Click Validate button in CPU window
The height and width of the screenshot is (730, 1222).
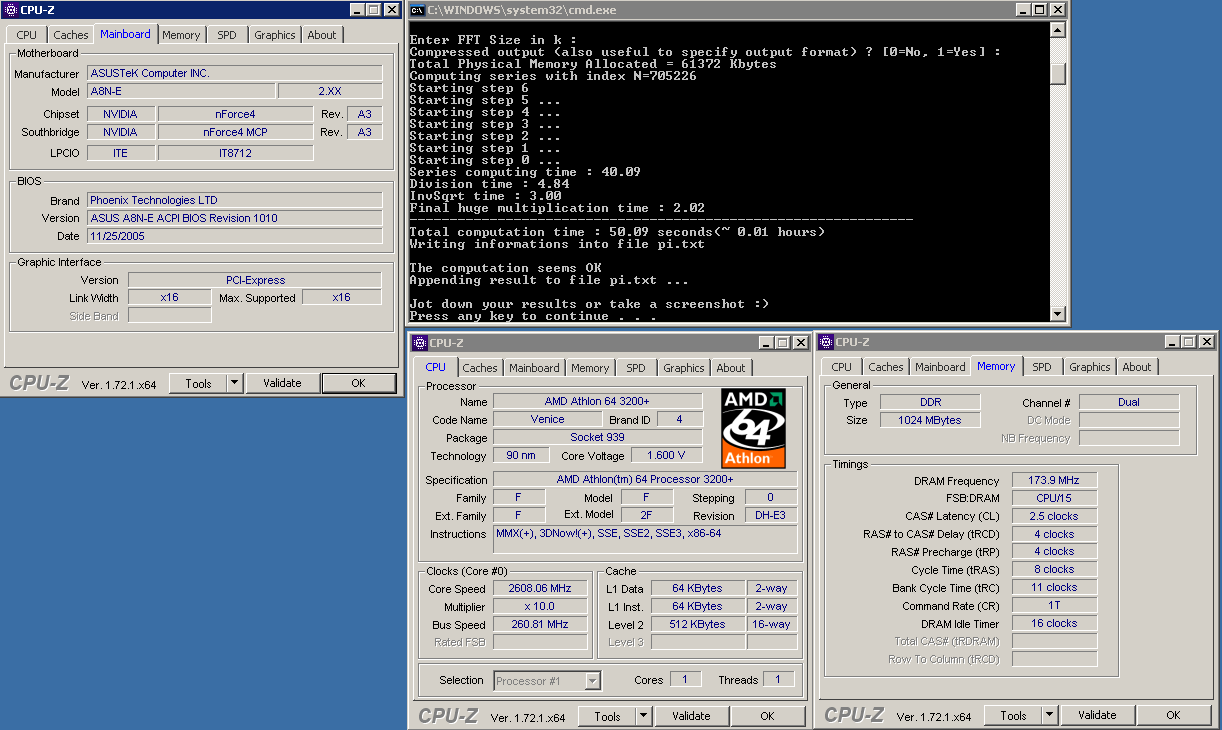tap(691, 716)
